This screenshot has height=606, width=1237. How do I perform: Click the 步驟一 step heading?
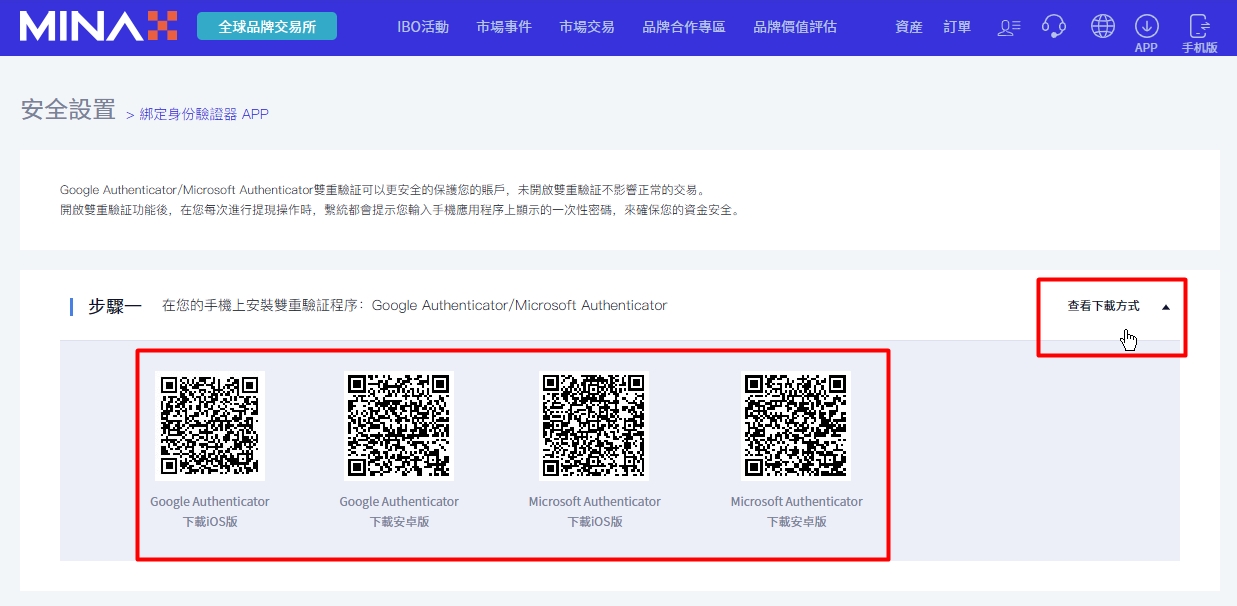coord(115,306)
